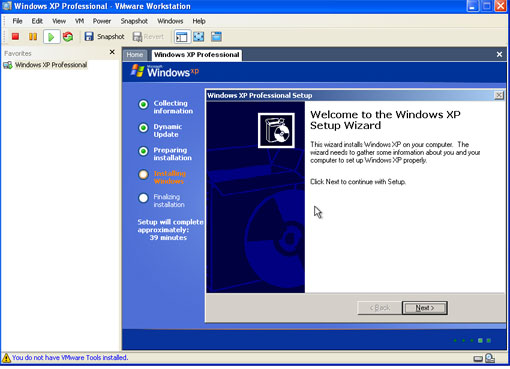510x369 pixels.
Task: Click the Windows XP logo in the setup banner
Action: [165, 71]
